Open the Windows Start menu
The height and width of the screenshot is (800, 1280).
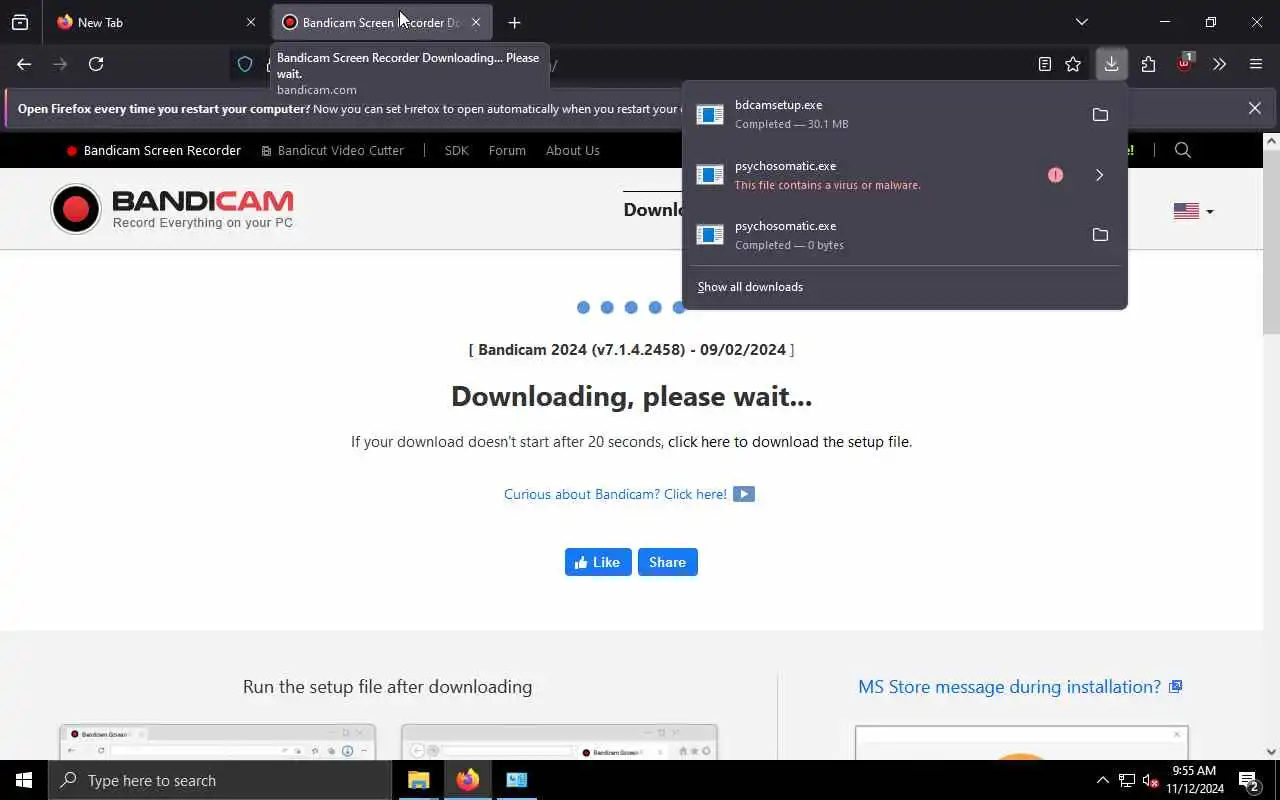click(24, 780)
